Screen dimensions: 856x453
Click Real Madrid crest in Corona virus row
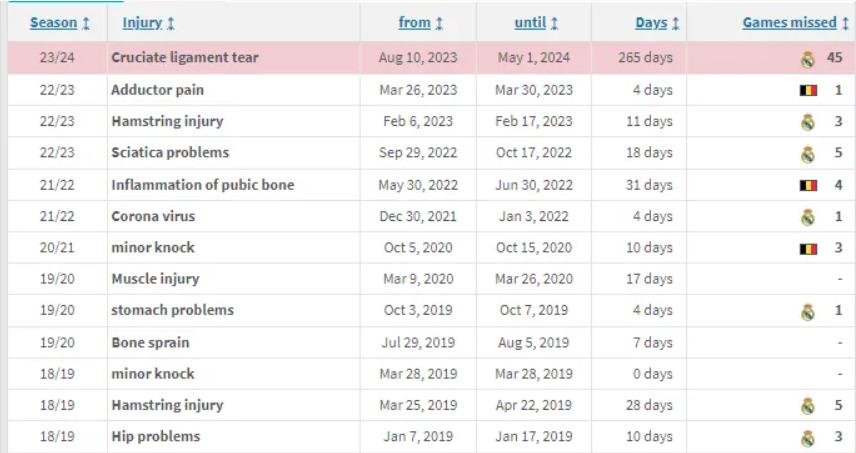pos(807,217)
